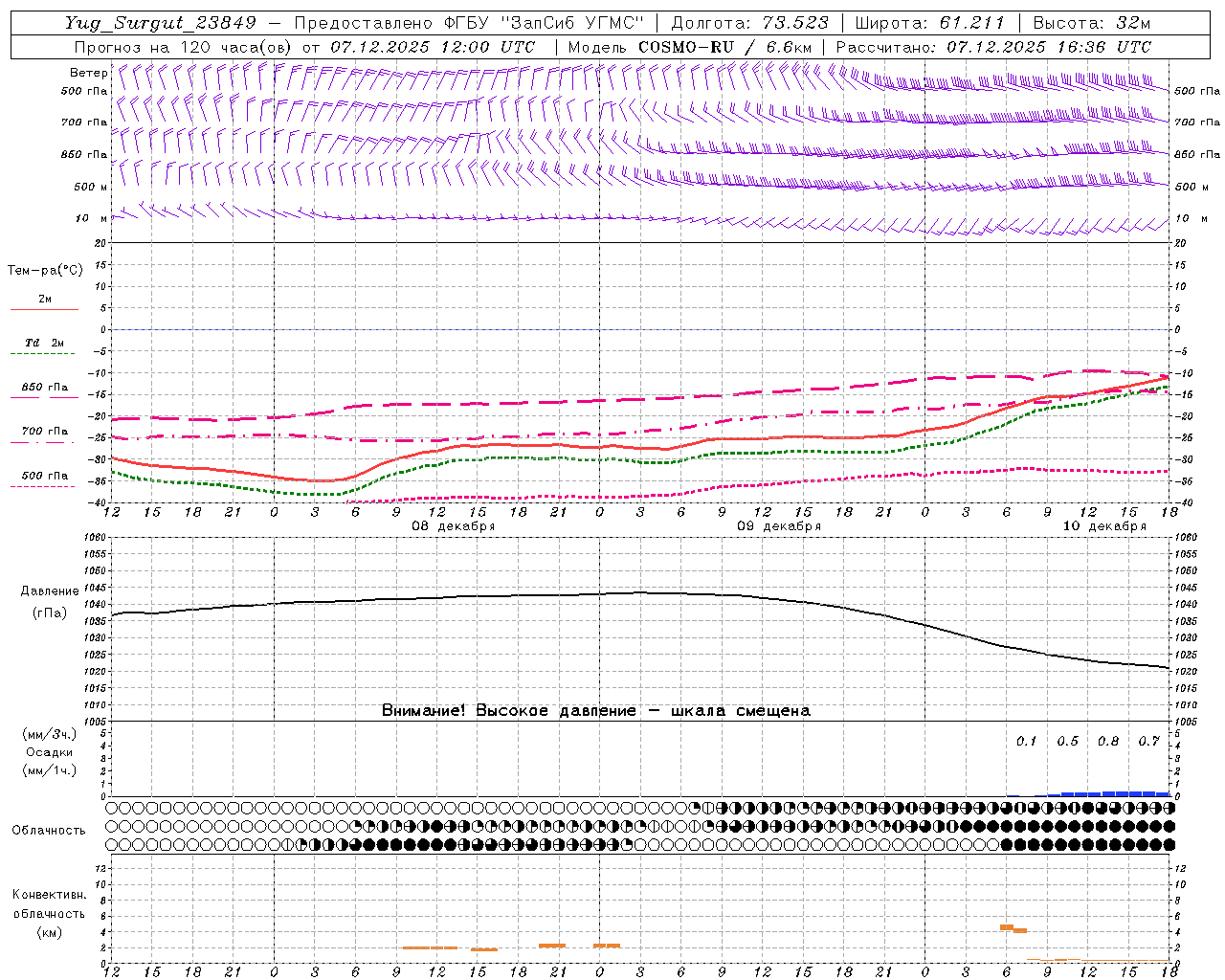The height and width of the screenshot is (980, 1225).
Task: Click the longitude value Долгота: 73.523
Action: (749, 23)
